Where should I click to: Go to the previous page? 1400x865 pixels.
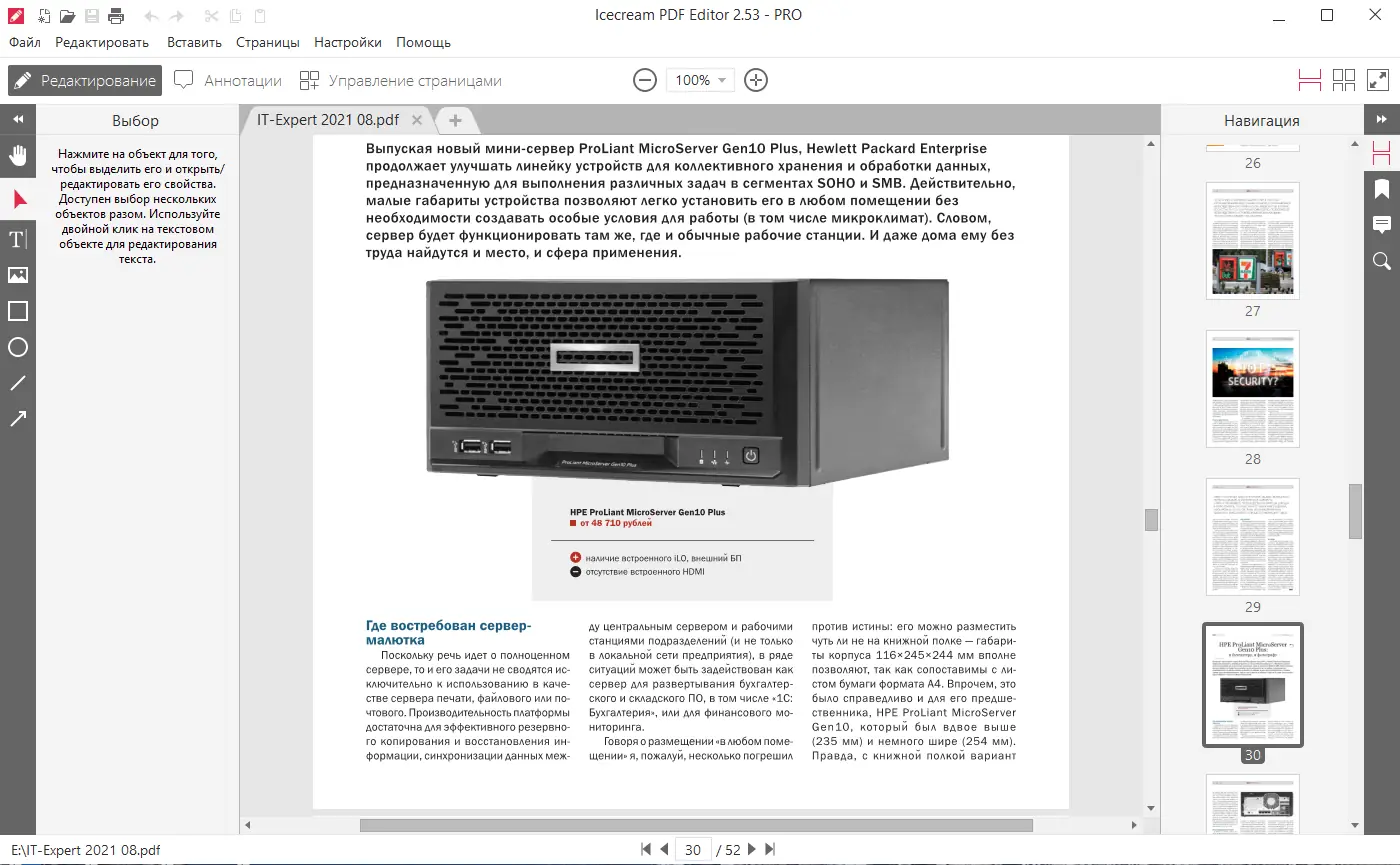tap(664, 850)
